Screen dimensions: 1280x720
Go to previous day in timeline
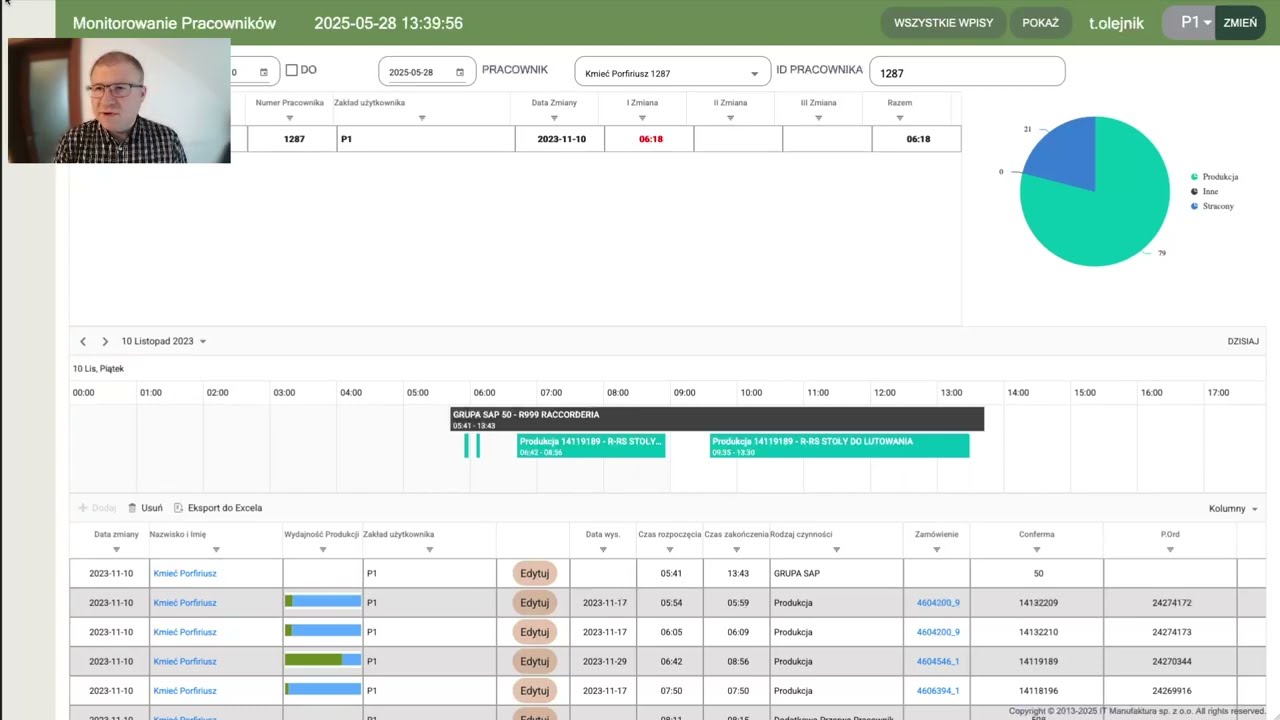83,341
